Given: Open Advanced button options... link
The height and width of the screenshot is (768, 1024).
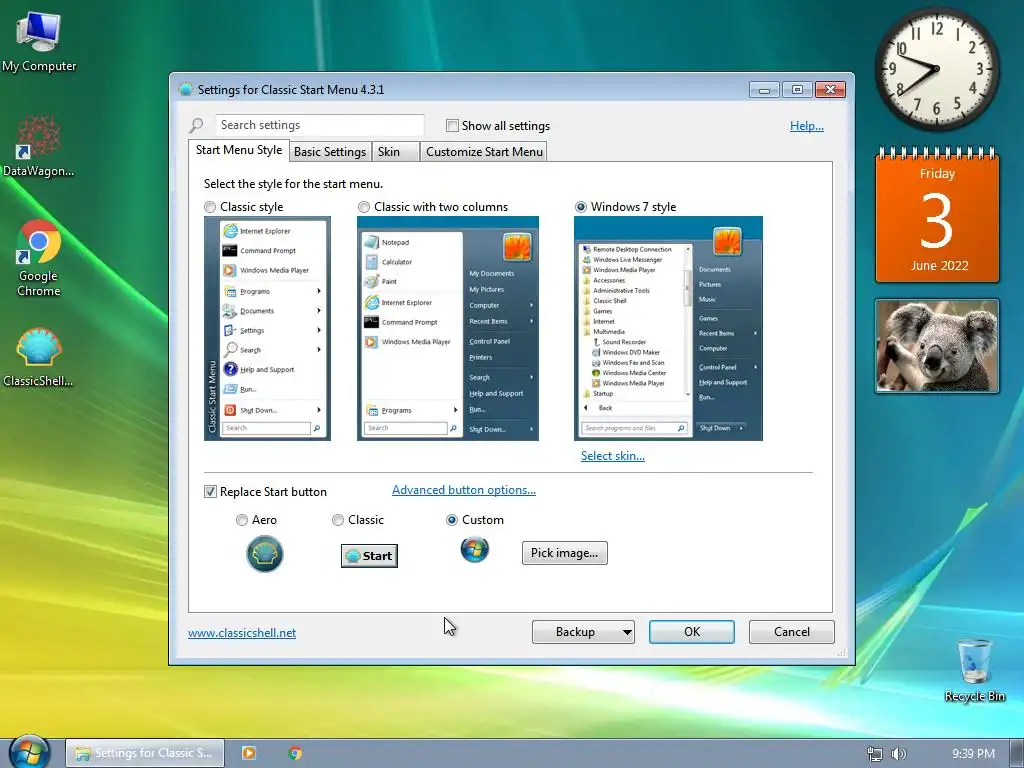Looking at the screenshot, I should click(464, 490).
